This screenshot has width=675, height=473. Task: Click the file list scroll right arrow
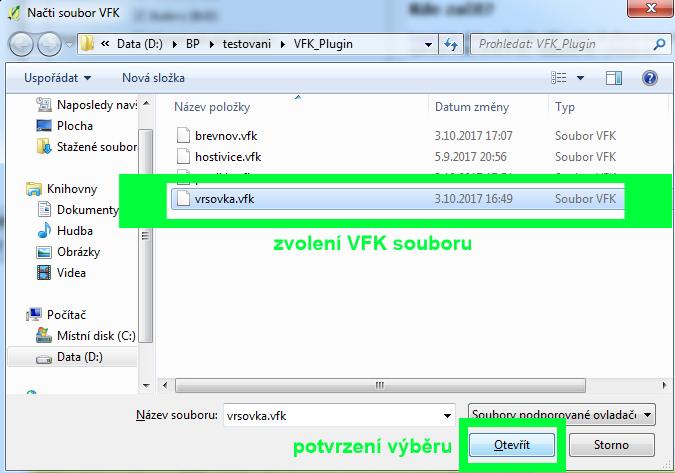(x=664, y=385)
